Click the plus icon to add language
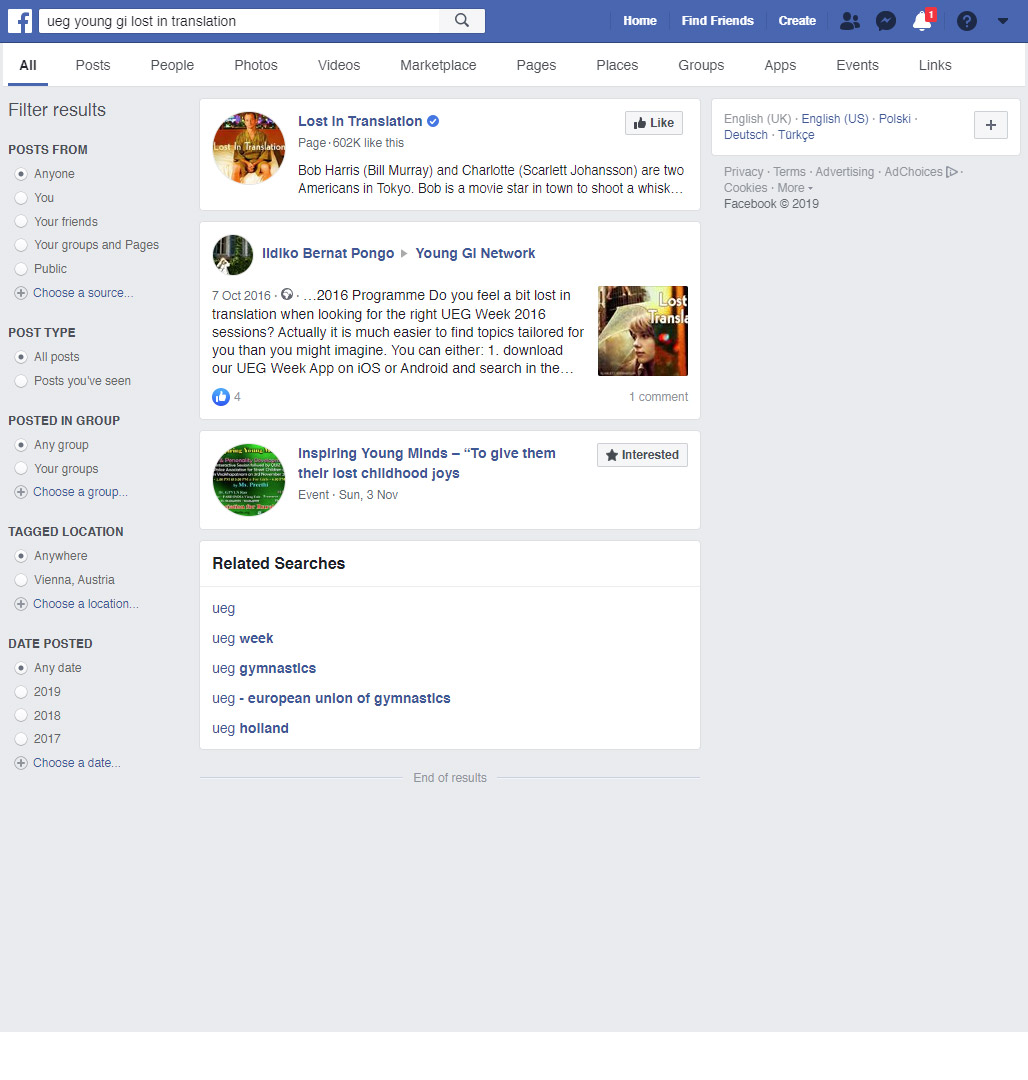1028x1080 pixels. click(x=990, y=125)
